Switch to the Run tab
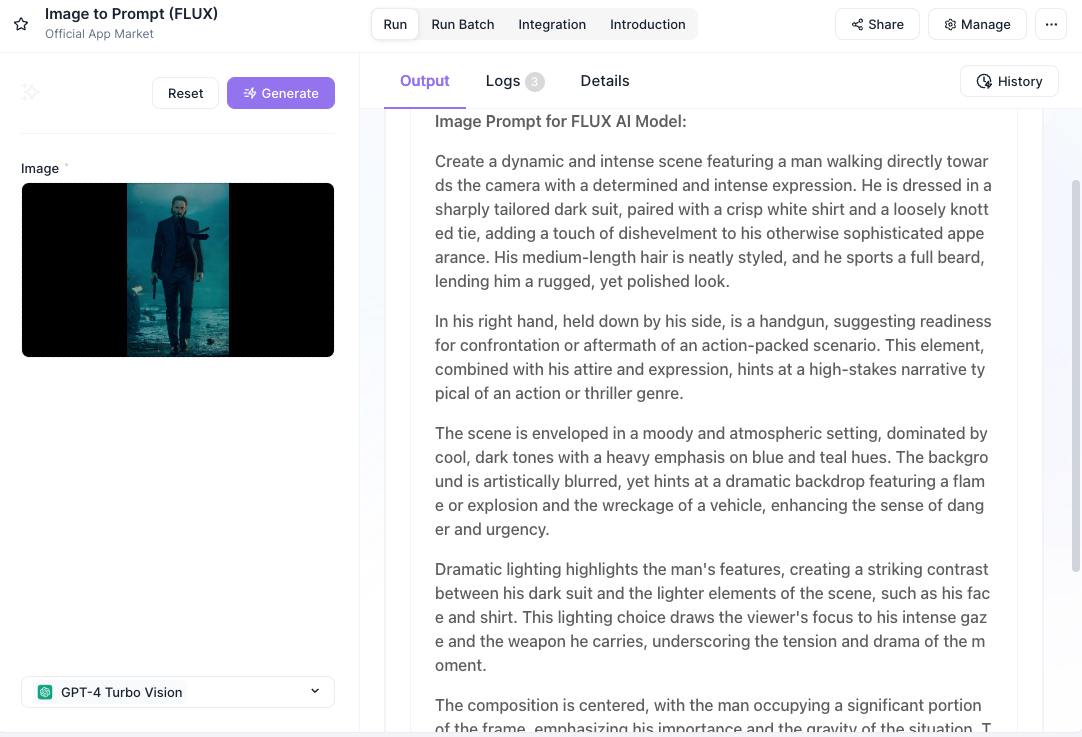This screenshot has width=1082, height=737. pyautogui.click(x=395, y=24)
